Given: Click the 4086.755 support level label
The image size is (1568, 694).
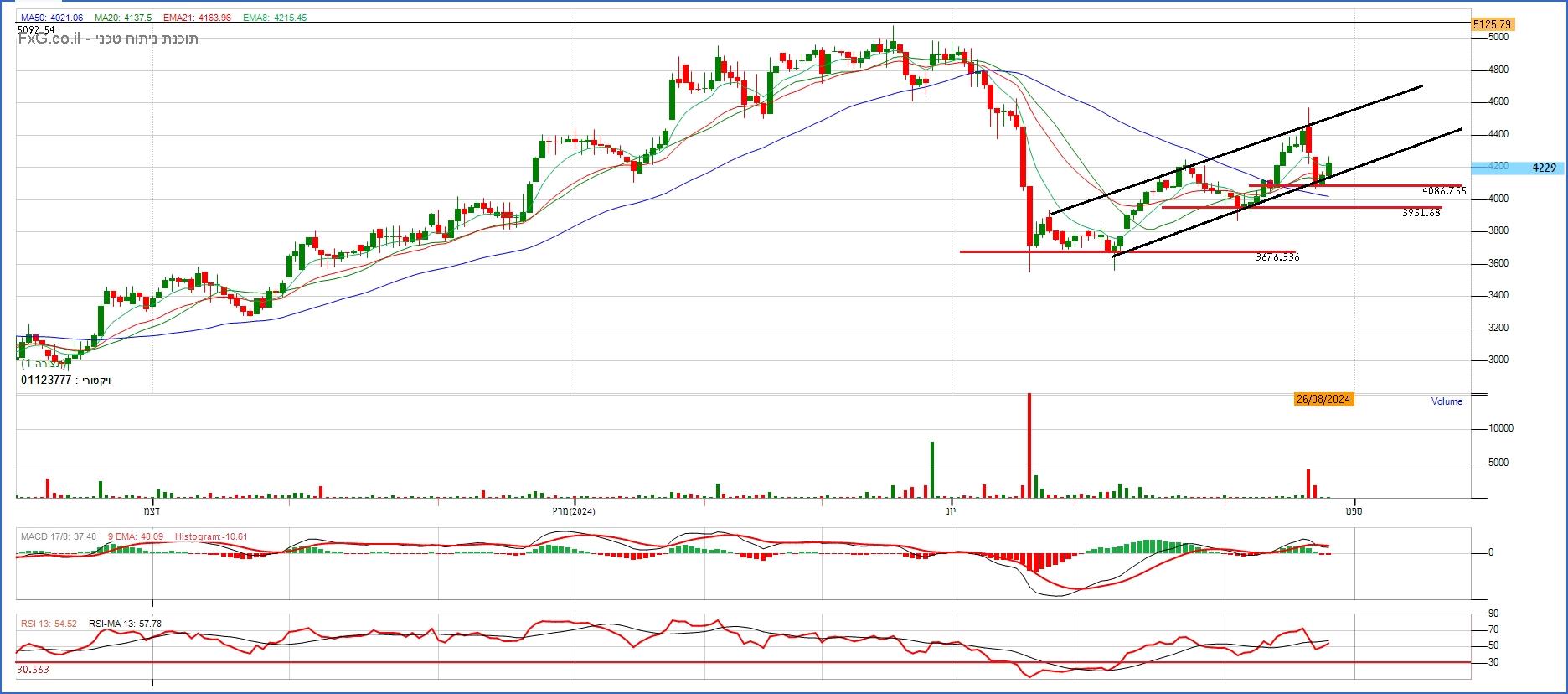Looking at the screenshot, I should [x=1444, y=191].
